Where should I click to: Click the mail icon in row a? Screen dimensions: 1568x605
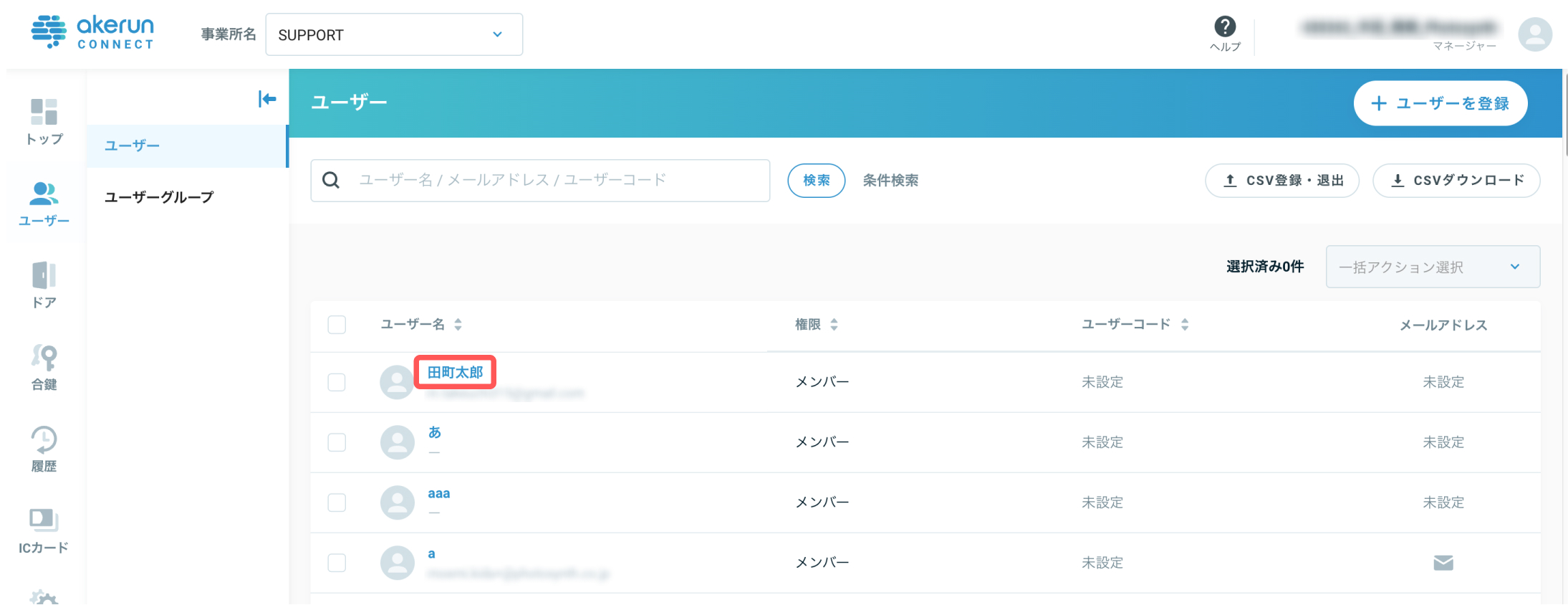tap(1443, 563)
